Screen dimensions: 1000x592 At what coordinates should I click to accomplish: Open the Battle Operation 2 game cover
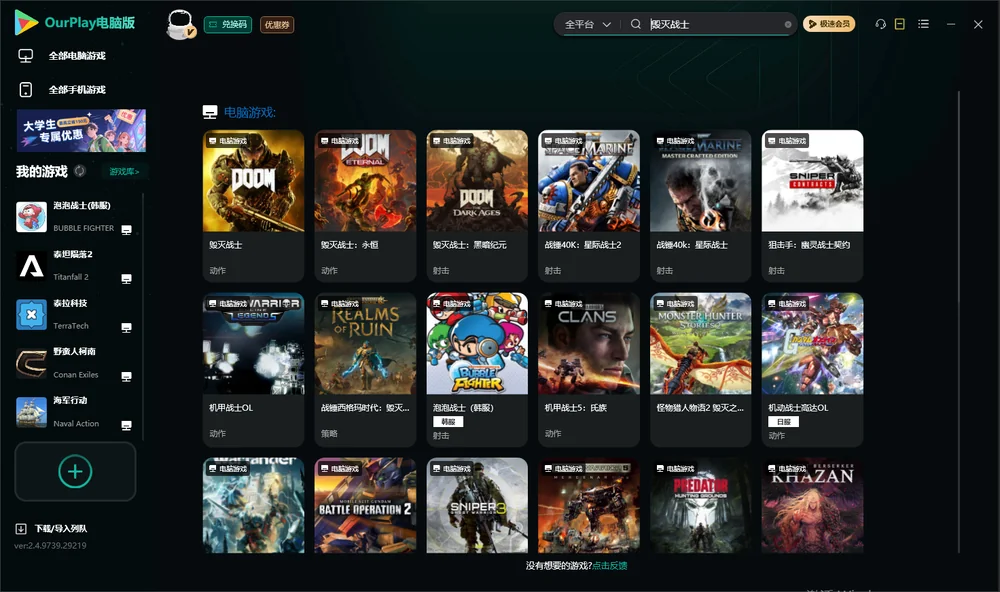click(x=365, y=505)
